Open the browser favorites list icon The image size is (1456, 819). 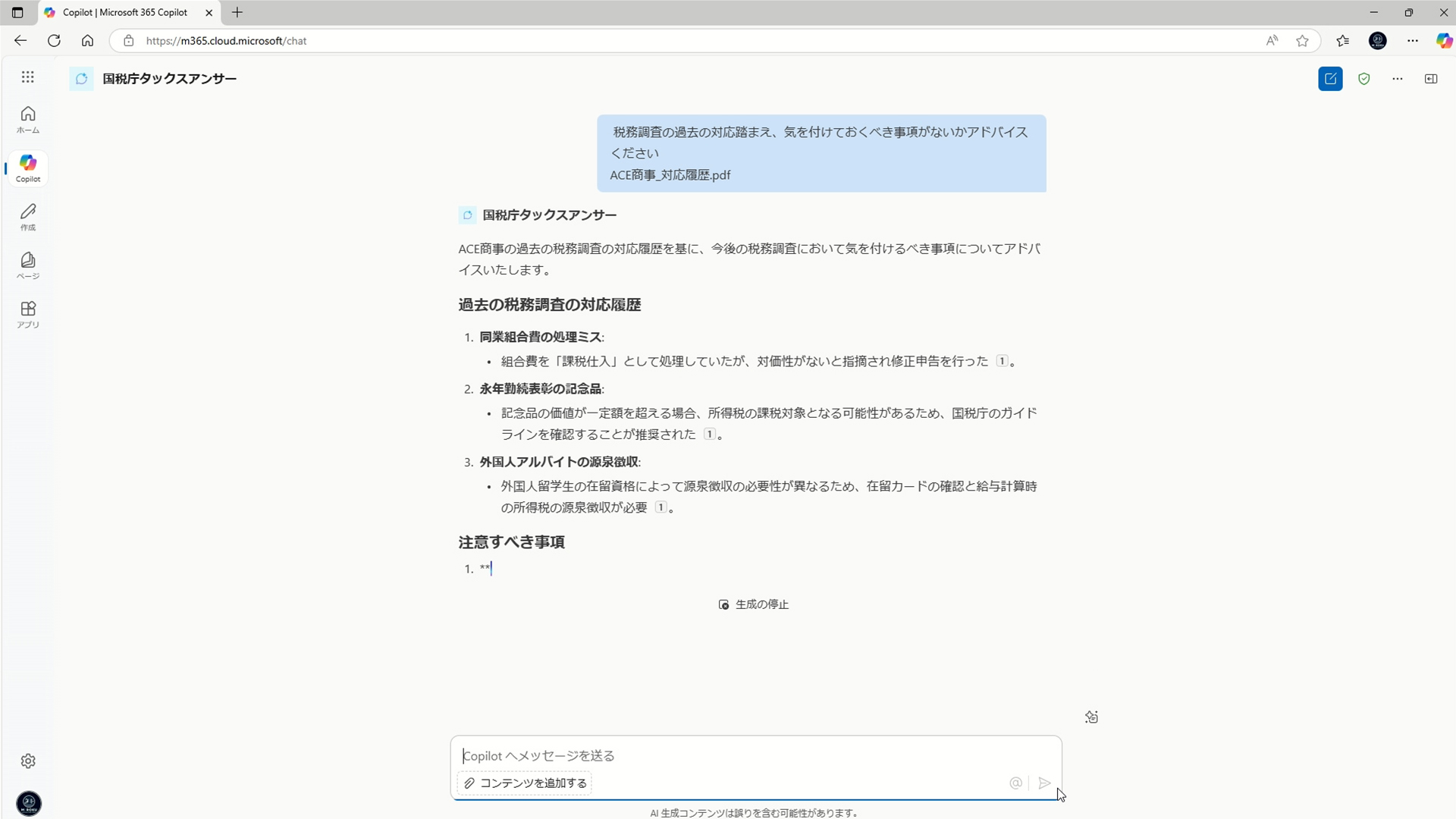[x=1343, y=41]
